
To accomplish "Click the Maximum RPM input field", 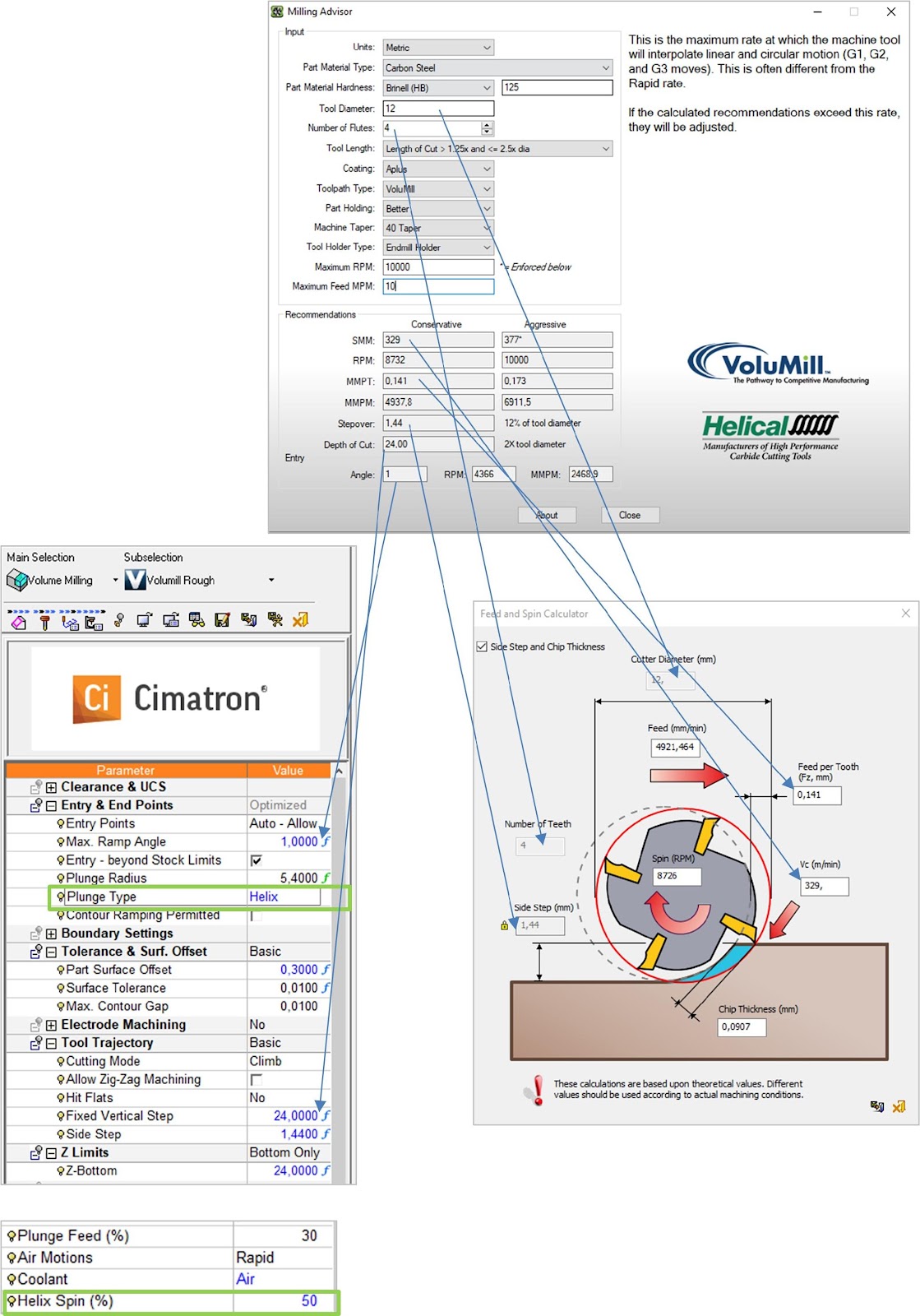I will 438,266.
